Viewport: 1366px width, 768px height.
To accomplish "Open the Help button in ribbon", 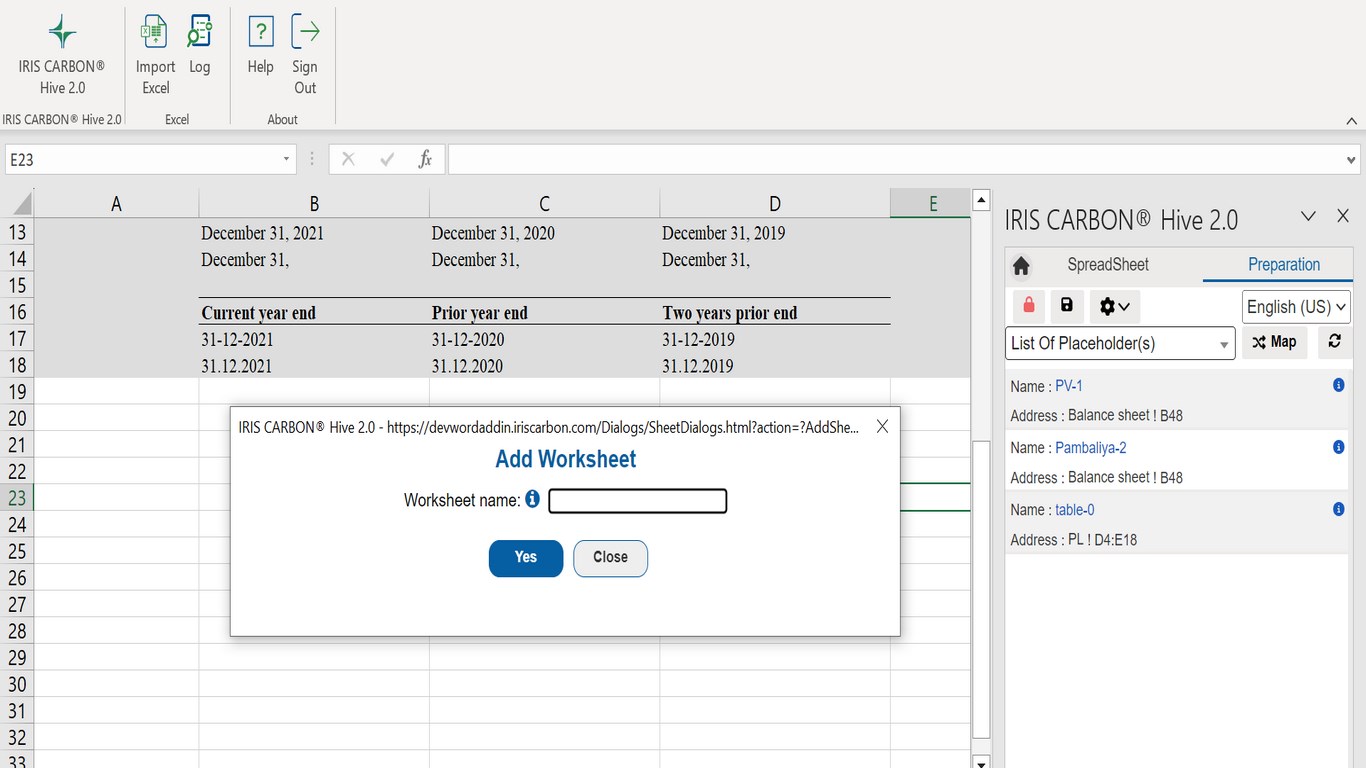I will [260, 45].
